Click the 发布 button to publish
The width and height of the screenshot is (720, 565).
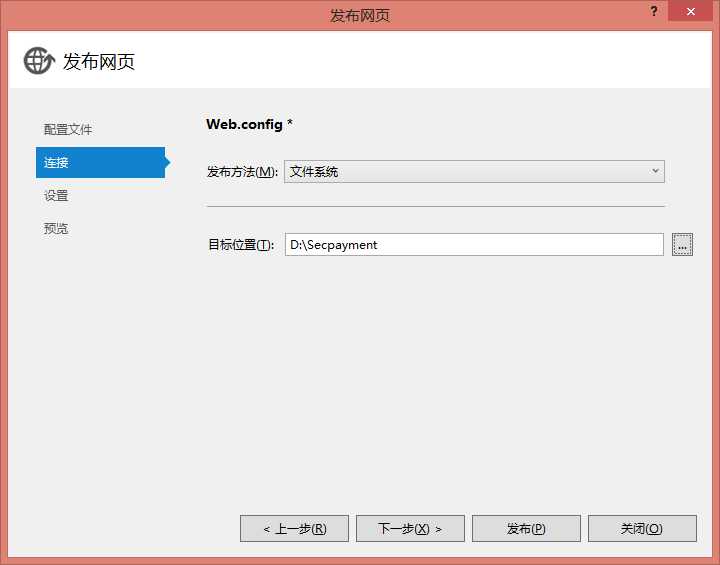[526, 528]
